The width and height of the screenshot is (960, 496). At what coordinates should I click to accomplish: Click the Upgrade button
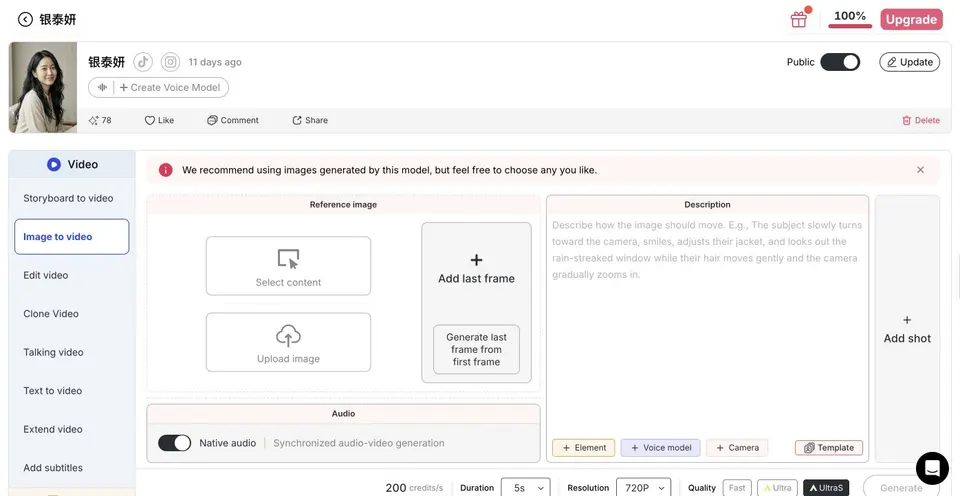(x=911, y=20)
